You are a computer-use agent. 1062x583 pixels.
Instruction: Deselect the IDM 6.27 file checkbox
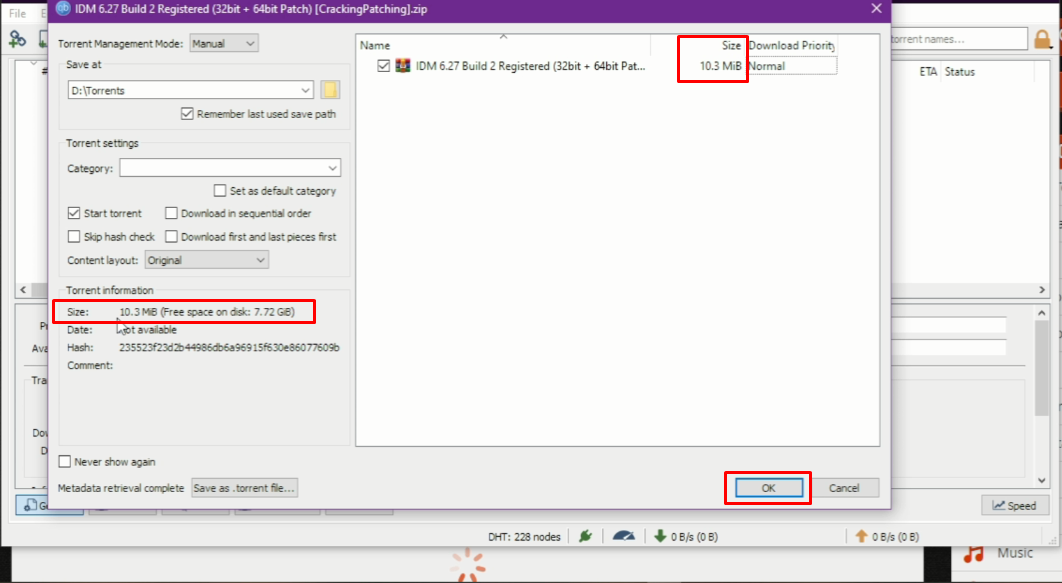383,66
